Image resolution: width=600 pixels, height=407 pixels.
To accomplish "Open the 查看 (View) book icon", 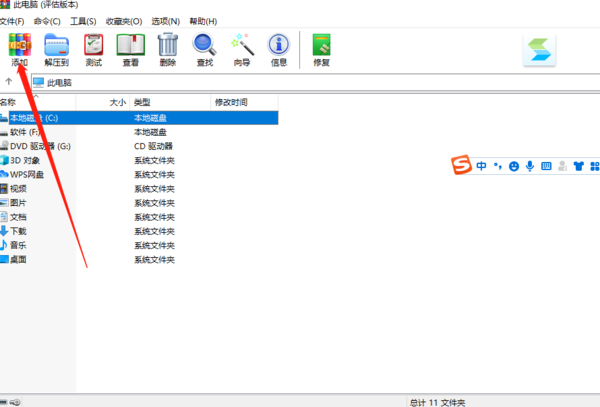I will (130, 46).
